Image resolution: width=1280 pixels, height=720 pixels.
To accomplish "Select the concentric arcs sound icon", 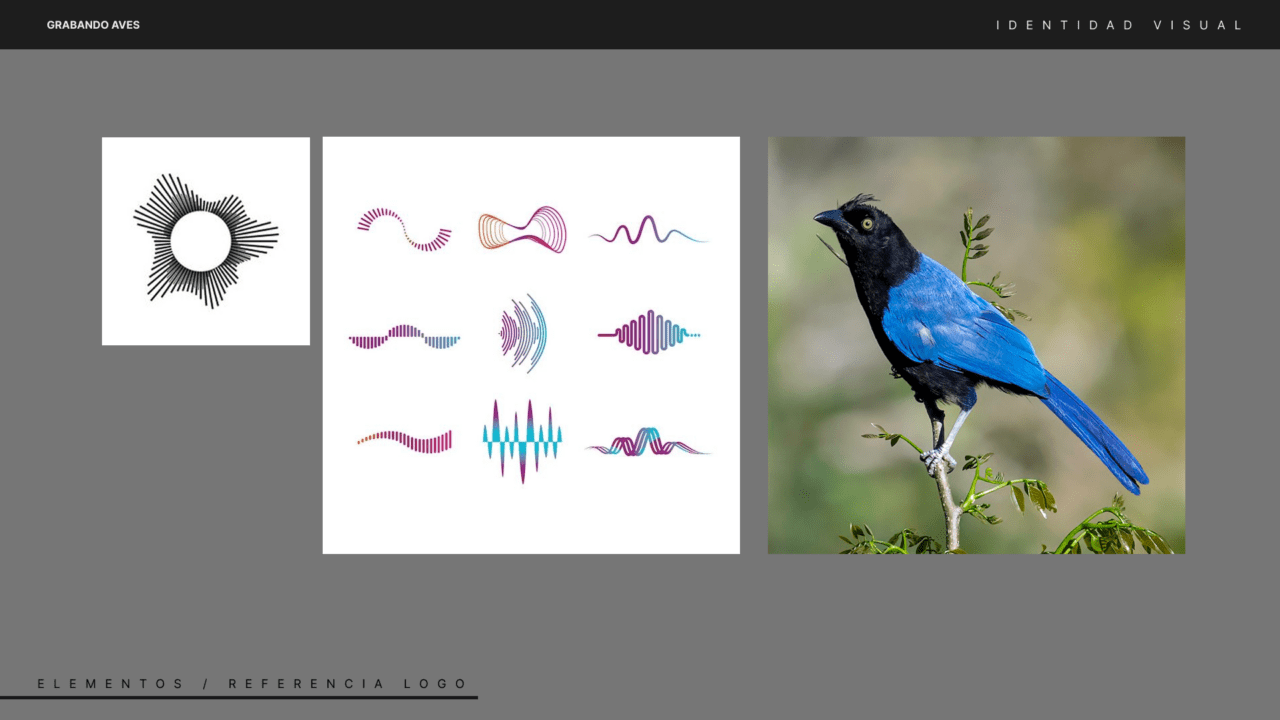I will click(x=525, y=333).
